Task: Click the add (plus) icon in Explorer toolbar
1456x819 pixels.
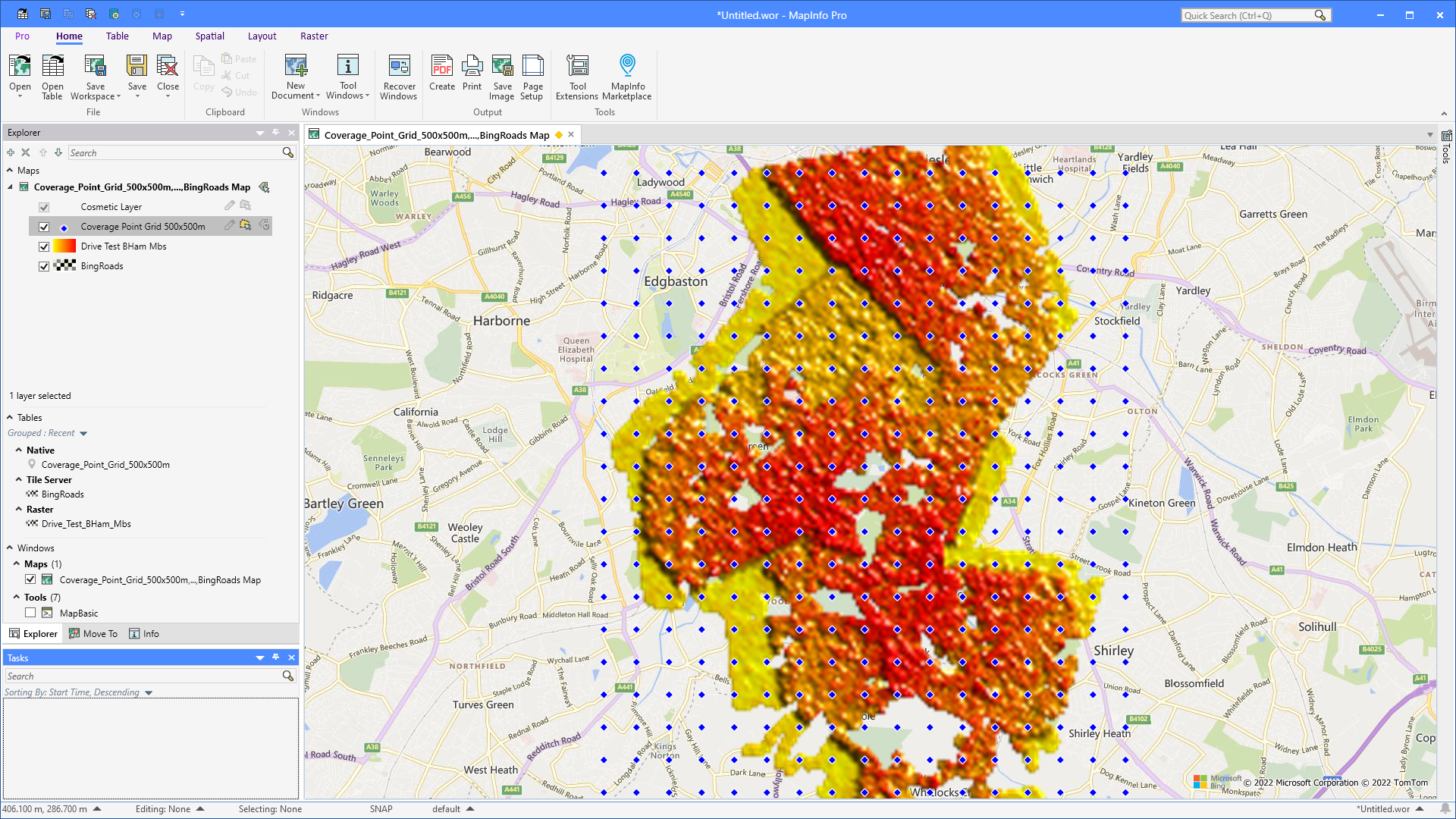Action: pos(11,152)
